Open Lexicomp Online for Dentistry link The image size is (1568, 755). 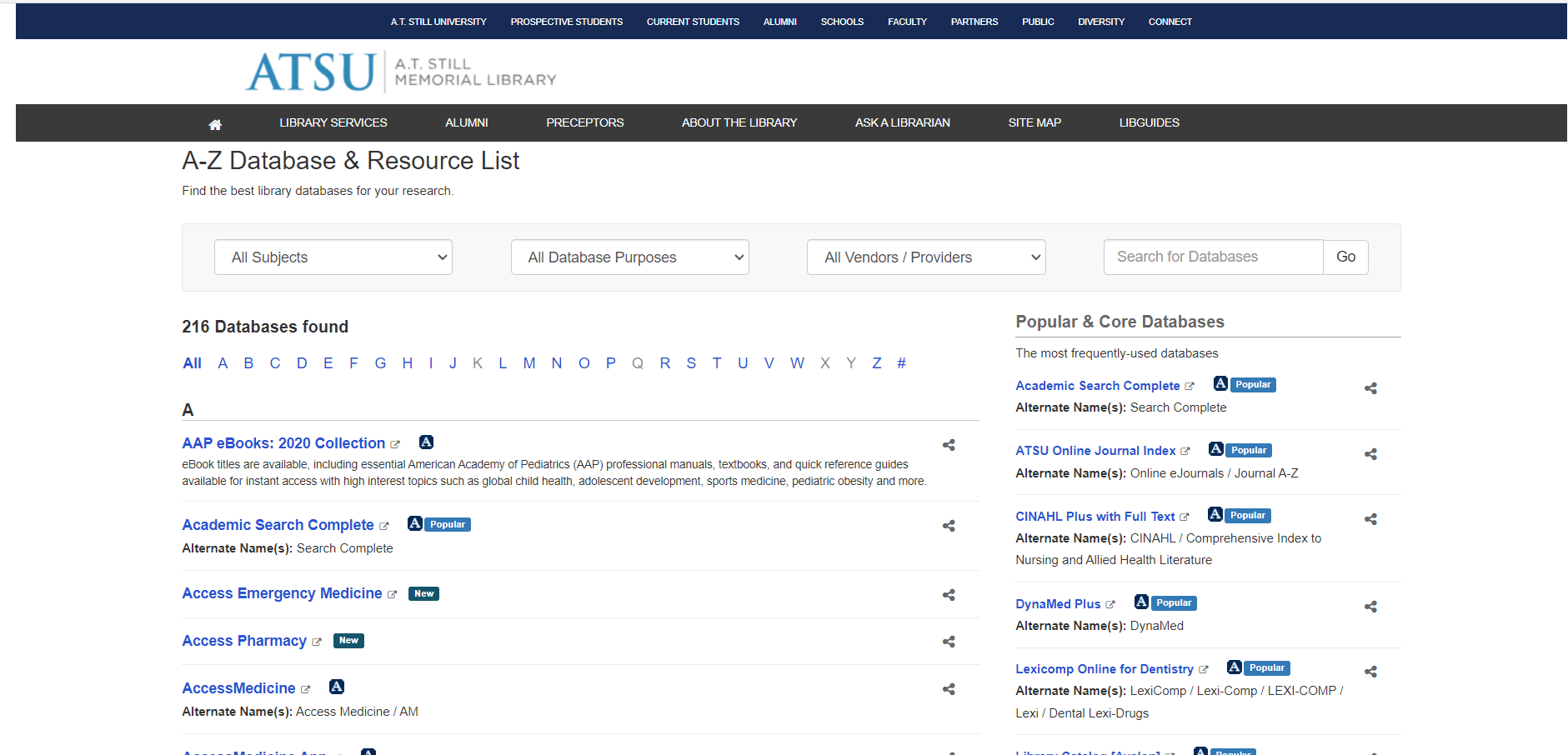click(1105, 669)
